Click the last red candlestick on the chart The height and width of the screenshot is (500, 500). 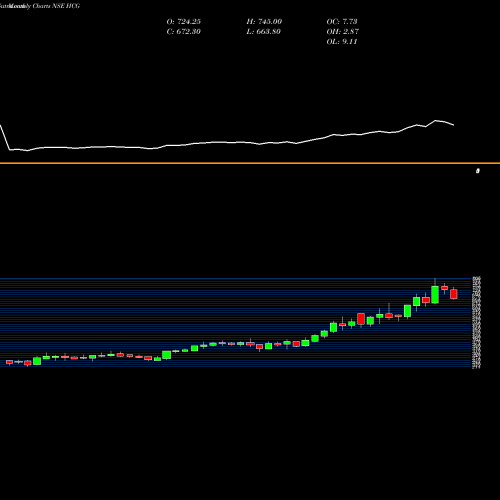pyautogui.click(x=454, y=294)
